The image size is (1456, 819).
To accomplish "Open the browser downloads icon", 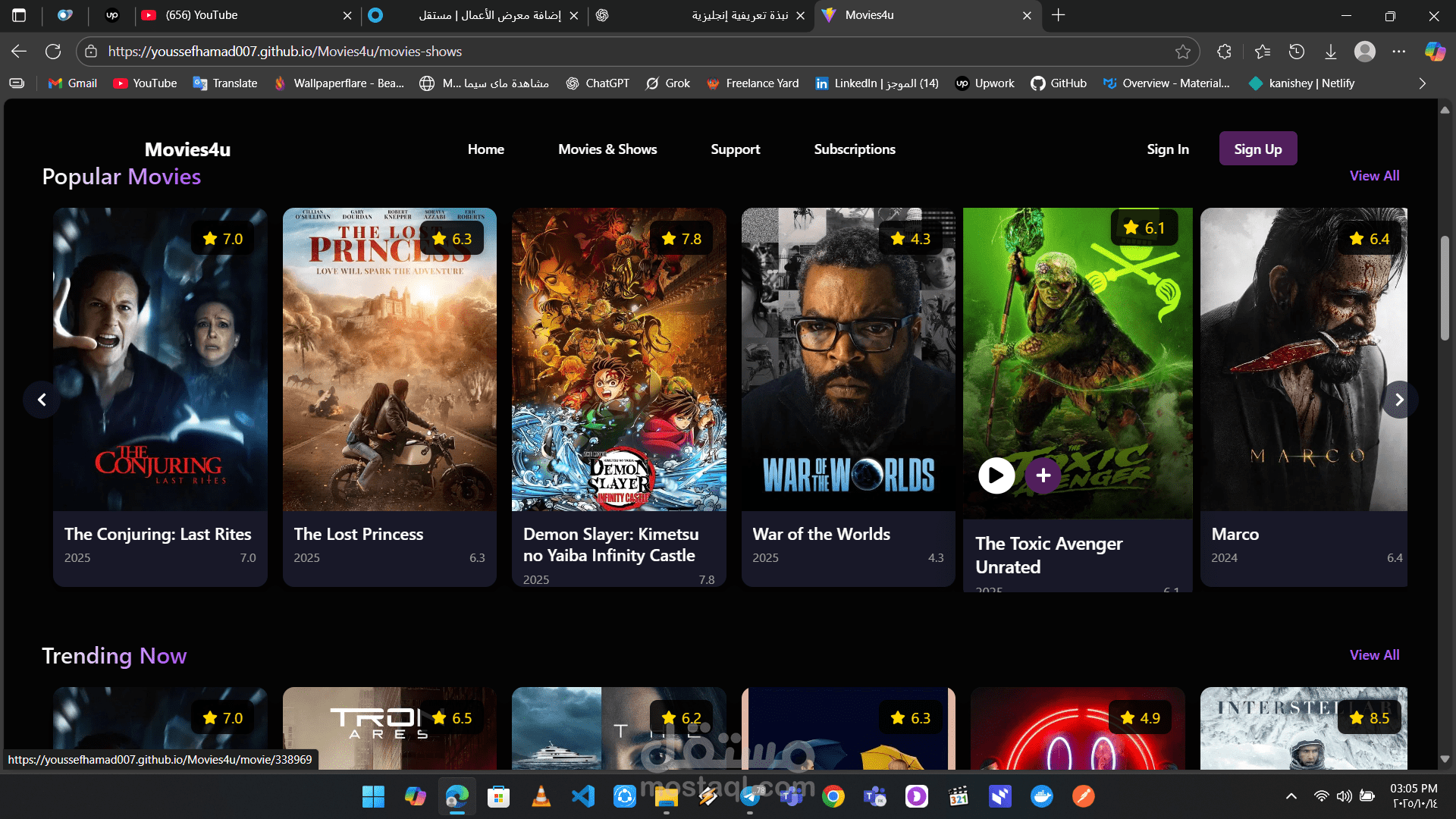I will (x=1331, y=52).
